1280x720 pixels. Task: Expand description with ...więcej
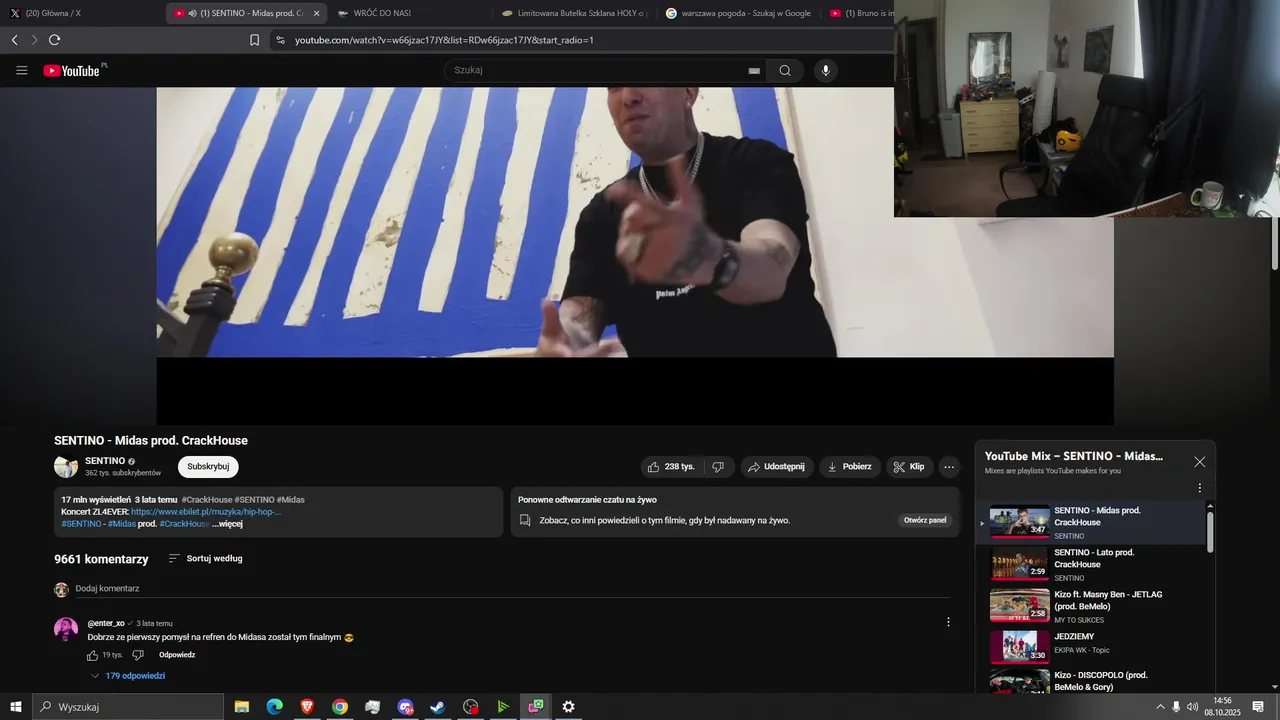(227, 524)
